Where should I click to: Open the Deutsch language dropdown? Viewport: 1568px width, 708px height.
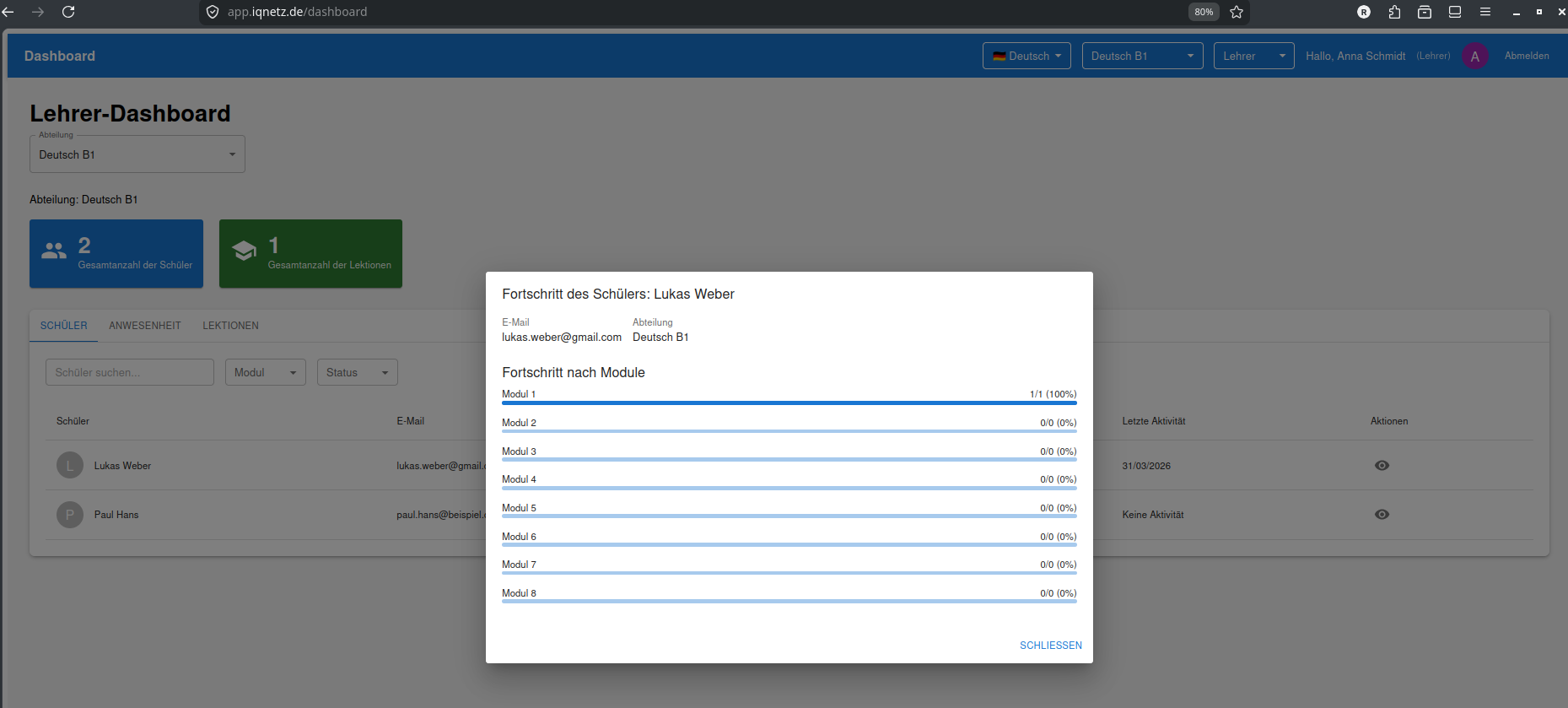point(1026,57)
